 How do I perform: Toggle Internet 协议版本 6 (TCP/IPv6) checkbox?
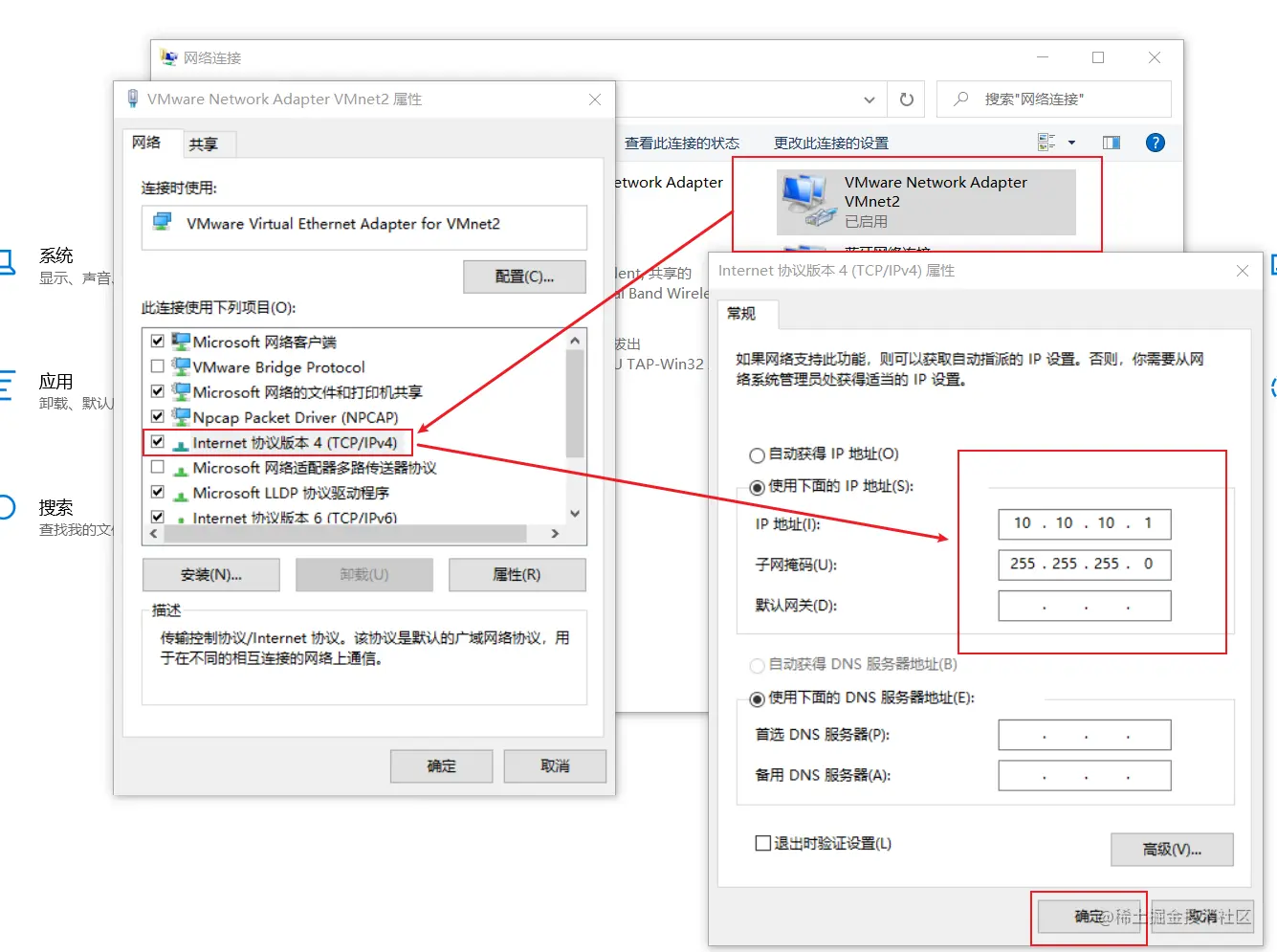point(158,517)
